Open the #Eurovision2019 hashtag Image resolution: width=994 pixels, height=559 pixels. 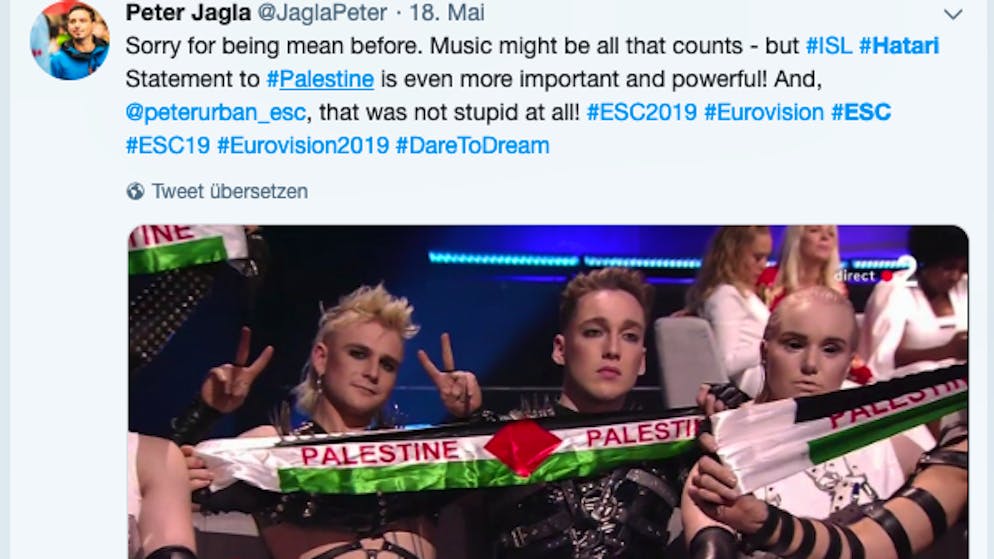pyautogui.click(x=303, y=146)
